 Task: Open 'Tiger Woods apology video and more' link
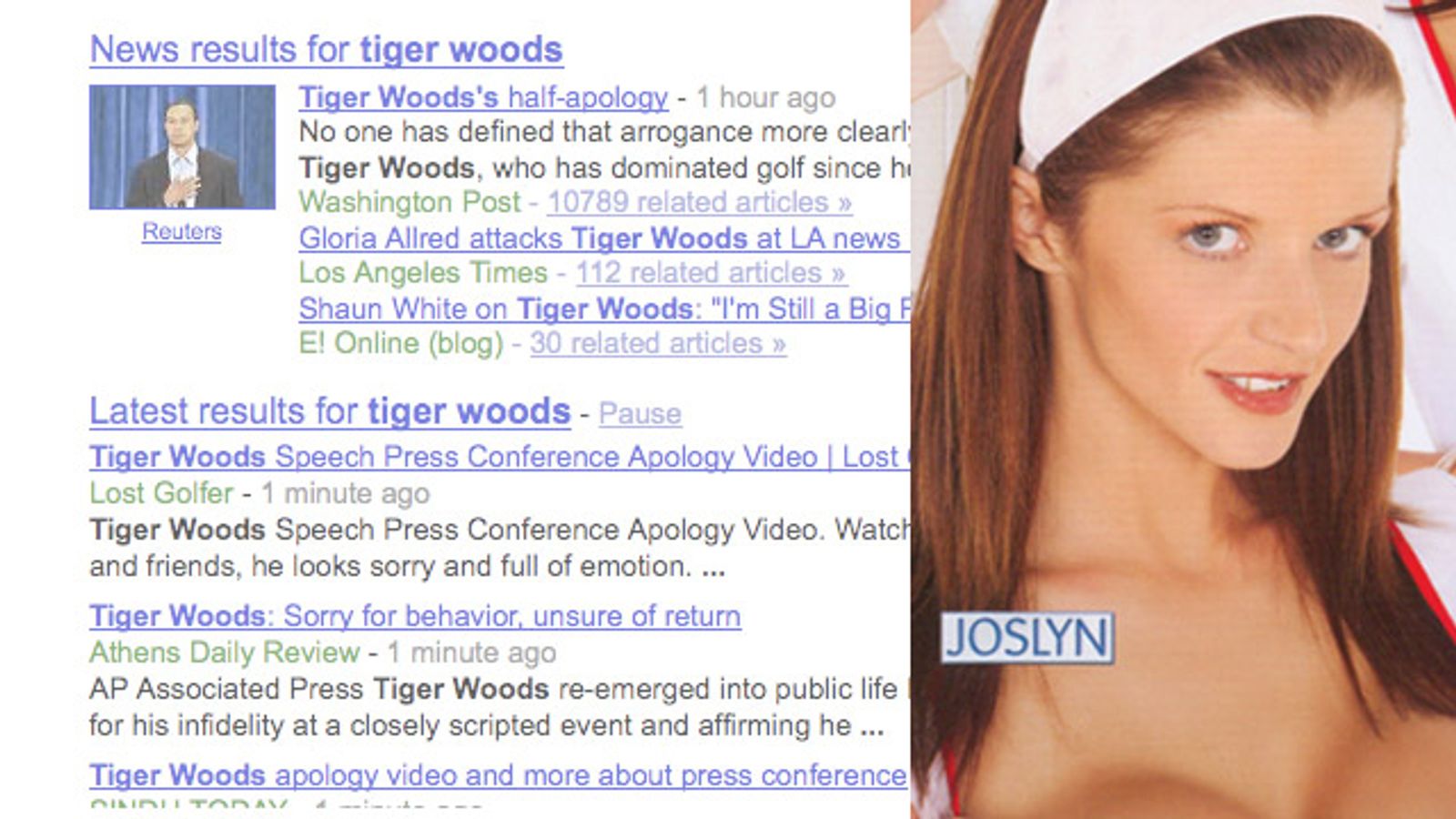click(x=499, y=775)
